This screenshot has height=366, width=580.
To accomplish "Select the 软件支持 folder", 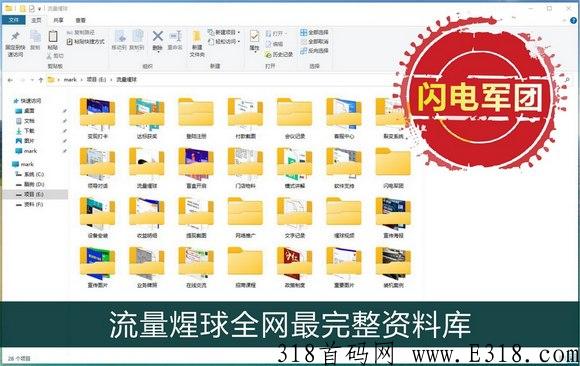I will pos(344,168).
